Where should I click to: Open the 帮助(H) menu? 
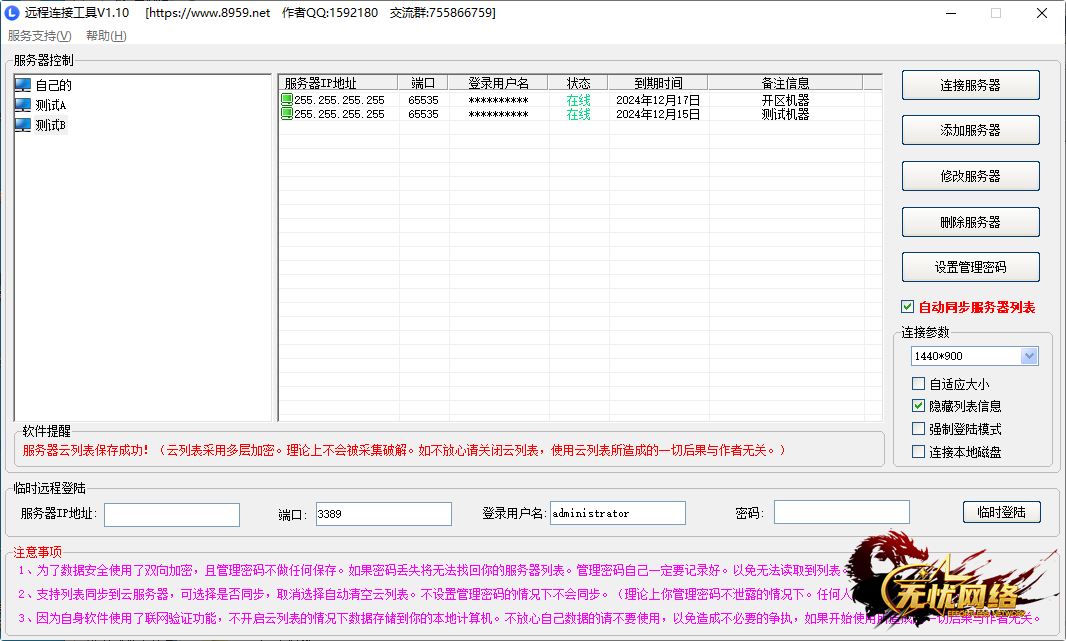106,36
